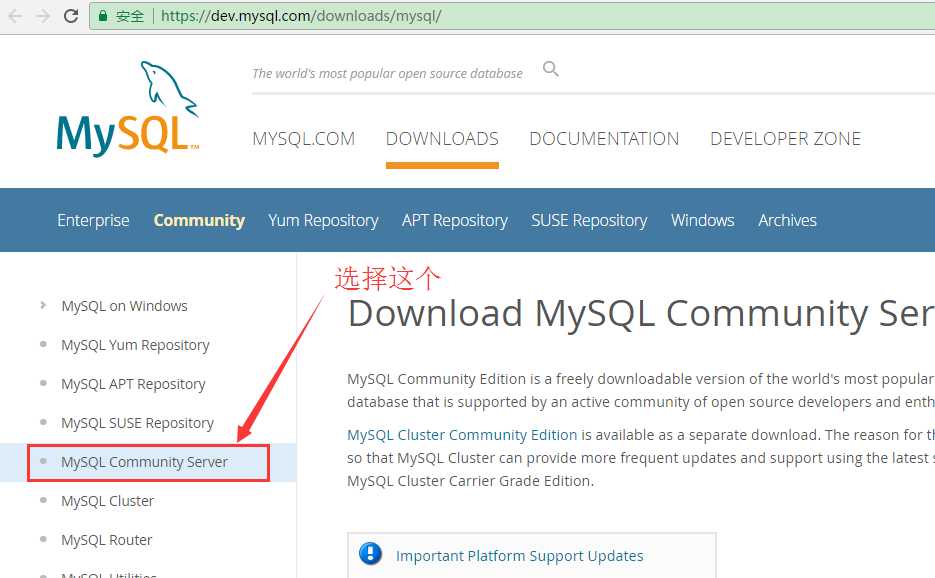Select SUSE Repository in blue bar
Screen dimensions: 935x578
pos(589,221)
